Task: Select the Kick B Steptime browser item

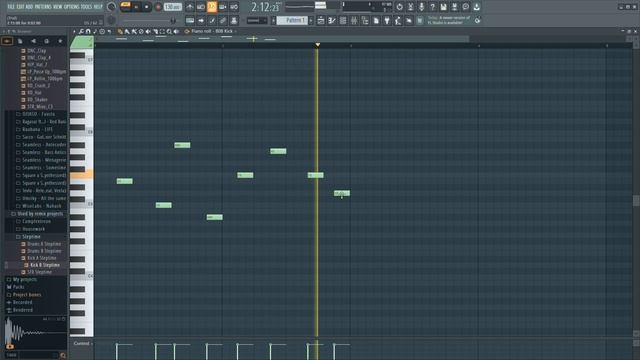Action: tap(45, 265)
